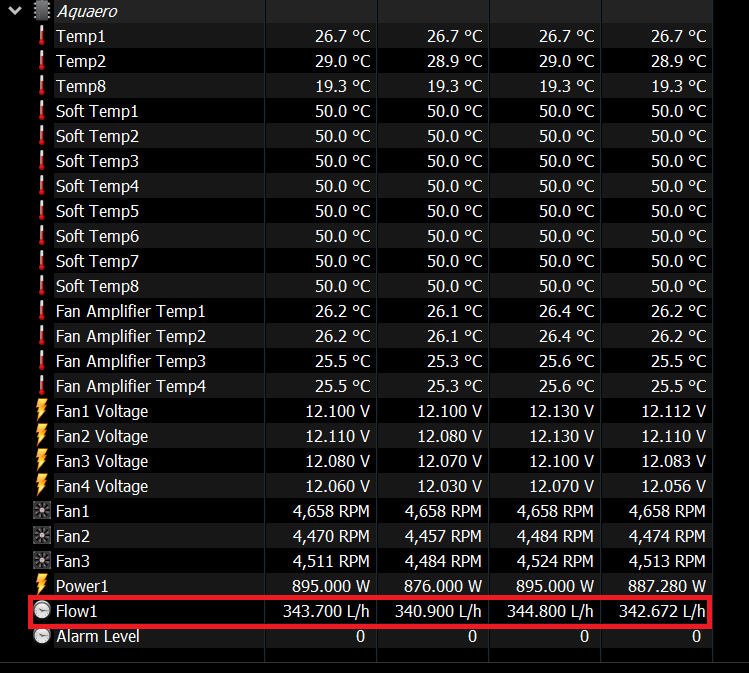749x673 pixels.
Task: Click lightning icon beside Fan3 Voltage
Action: [x=42, y=460]
